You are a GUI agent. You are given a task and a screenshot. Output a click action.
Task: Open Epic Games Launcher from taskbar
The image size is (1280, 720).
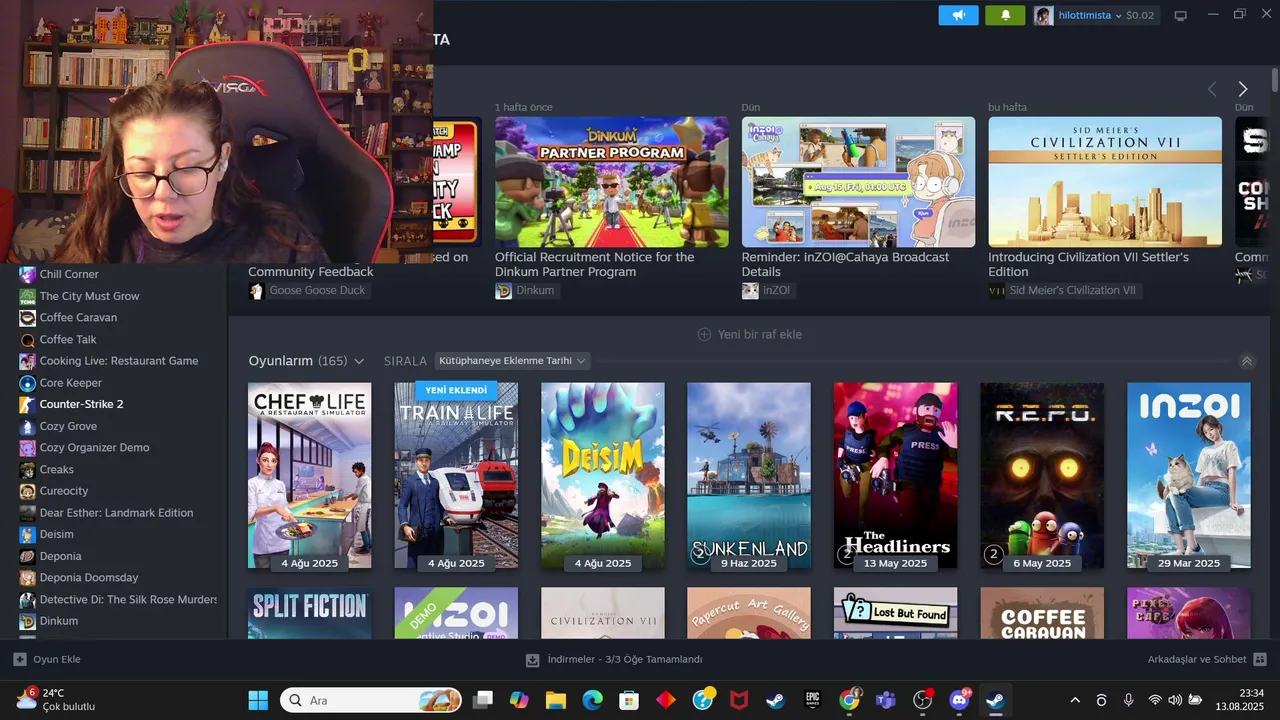click(813, 700)
